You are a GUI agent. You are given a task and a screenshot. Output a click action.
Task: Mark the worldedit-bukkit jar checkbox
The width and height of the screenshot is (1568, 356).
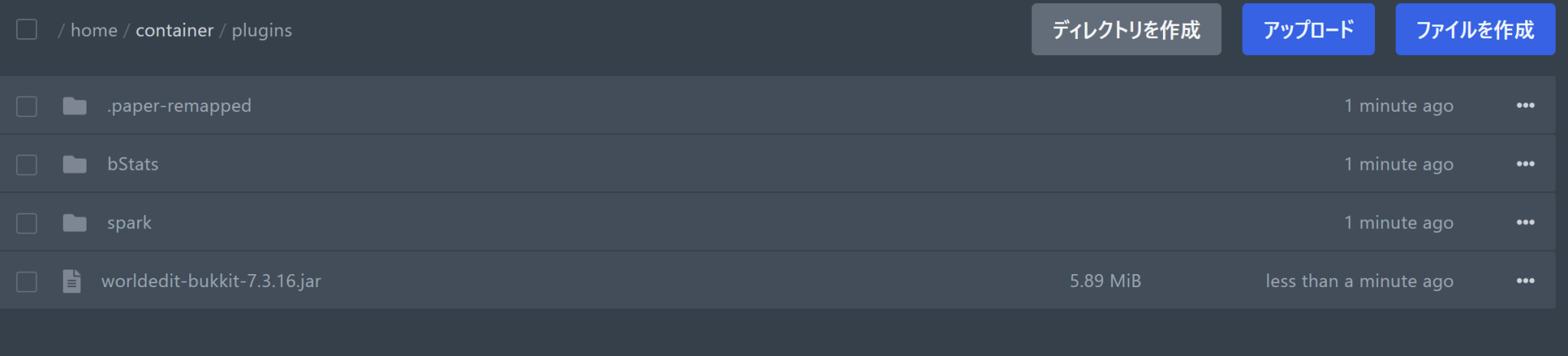[27, 282]
